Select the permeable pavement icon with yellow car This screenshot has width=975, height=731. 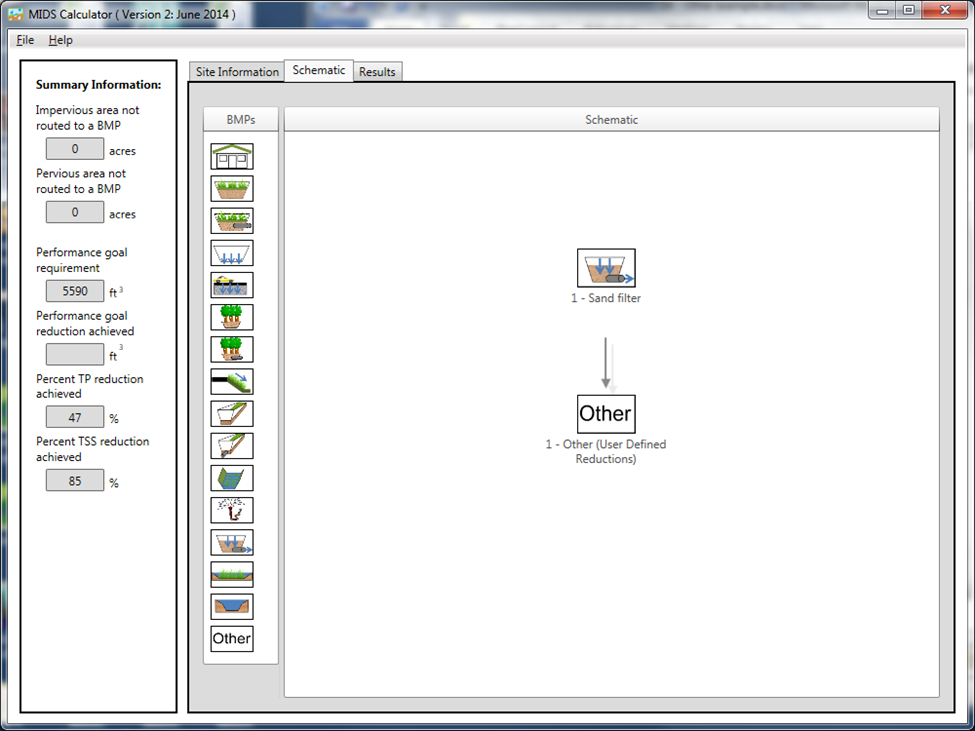pyautogui.click(x=232, y=285)
